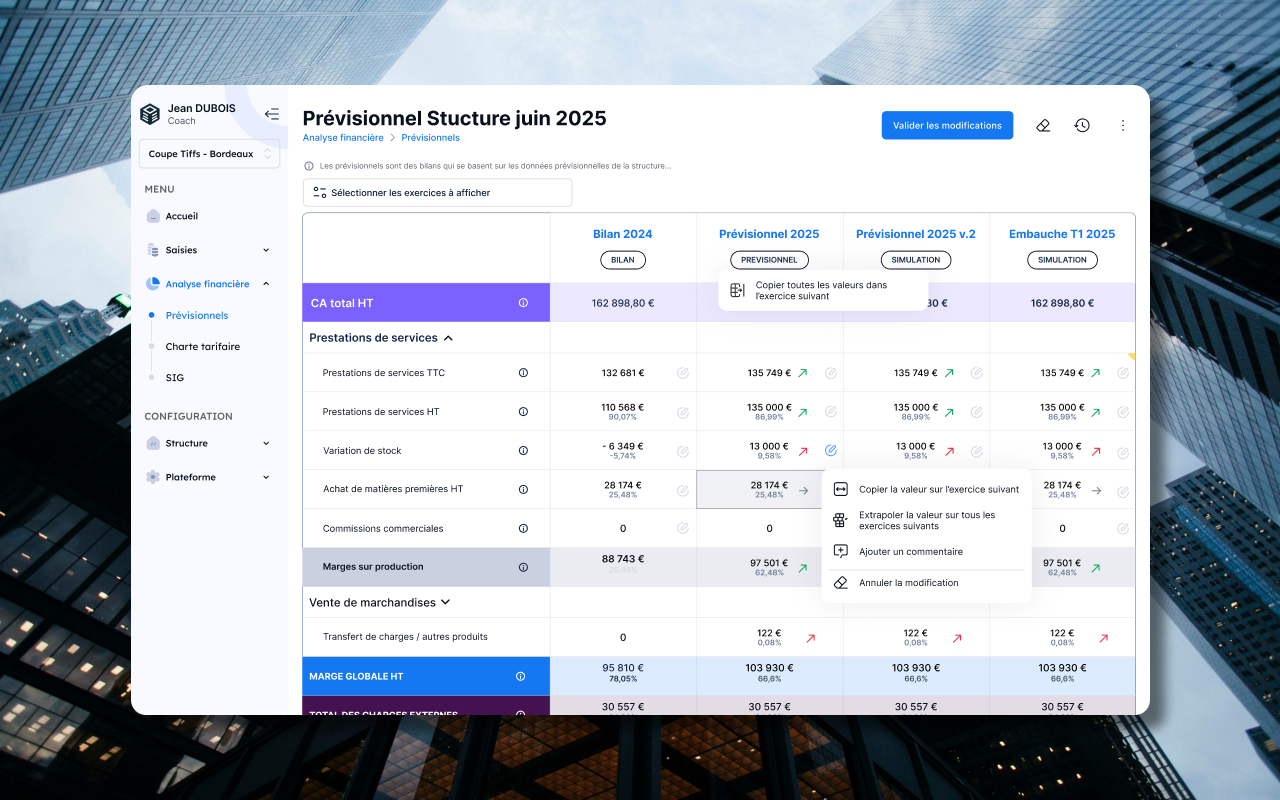Open the Prévisionnel 2025 column header
1280x800 pixels.
769,234
